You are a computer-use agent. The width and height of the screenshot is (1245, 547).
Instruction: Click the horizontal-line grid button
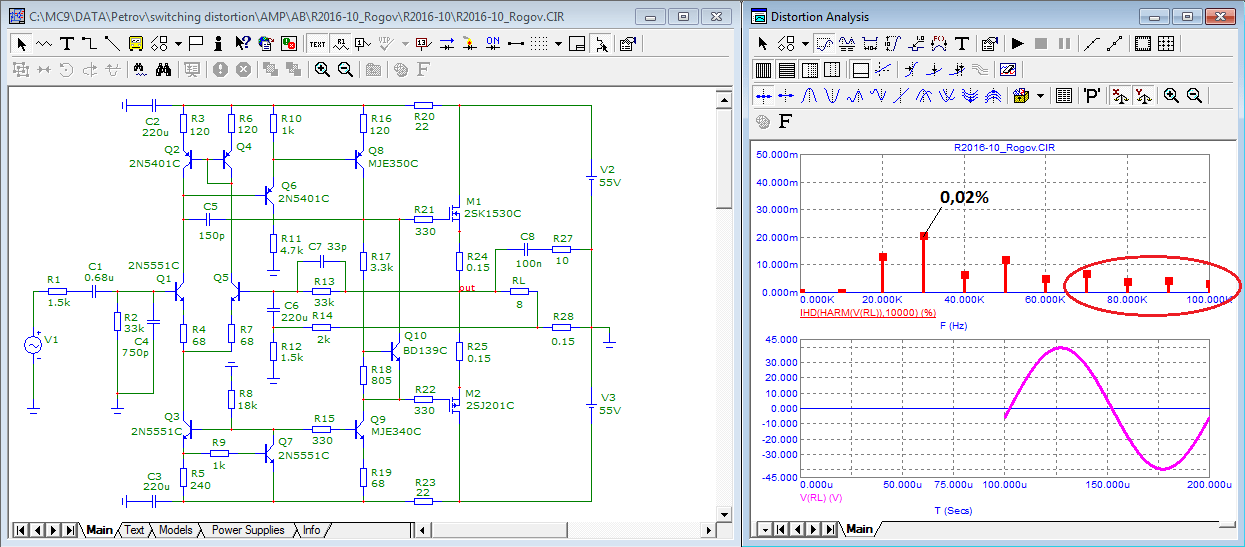786,69
